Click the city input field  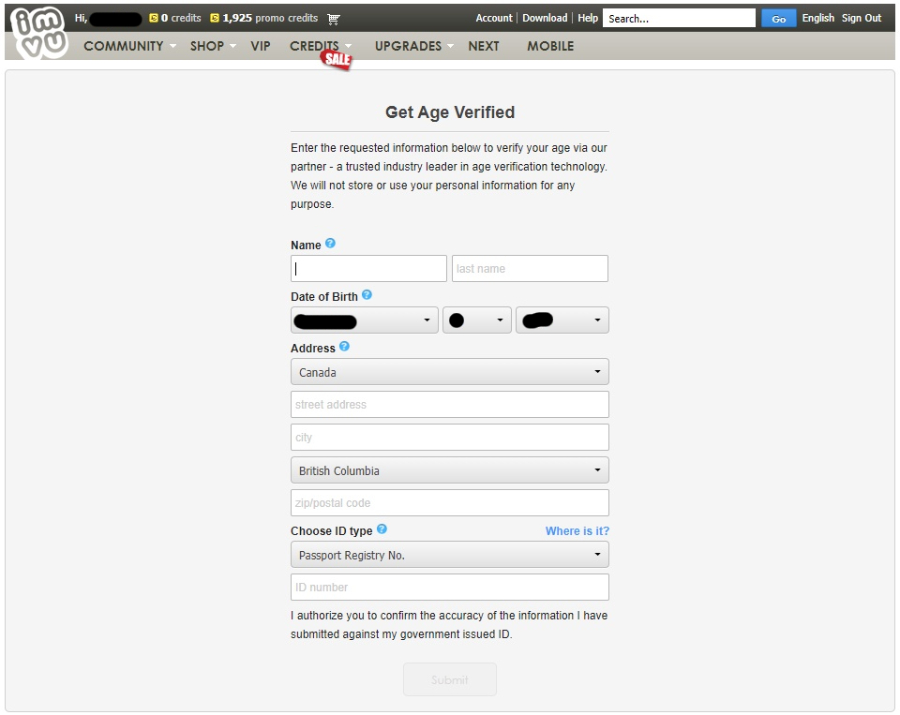[x=450, y=437]
